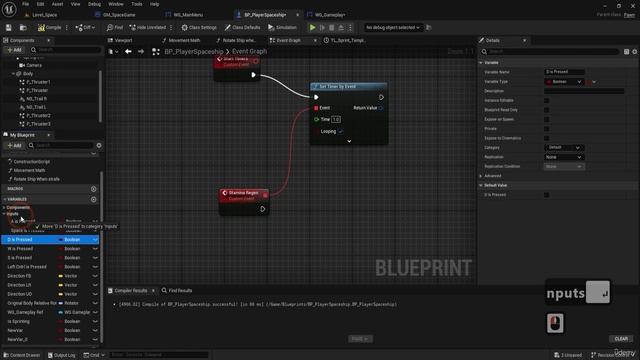
Task: Click the WG_Gameplay Ref type color pill
Action: pyautogui.click(x=60, y=312)
